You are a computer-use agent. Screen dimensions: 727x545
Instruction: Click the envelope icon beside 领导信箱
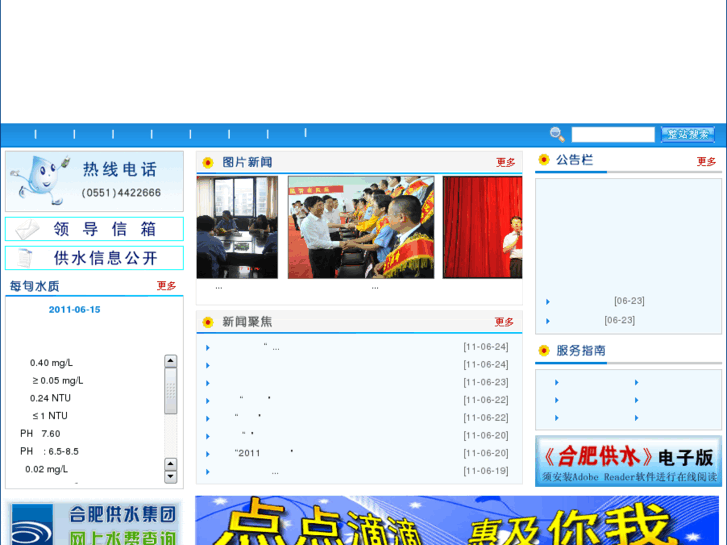27,229
